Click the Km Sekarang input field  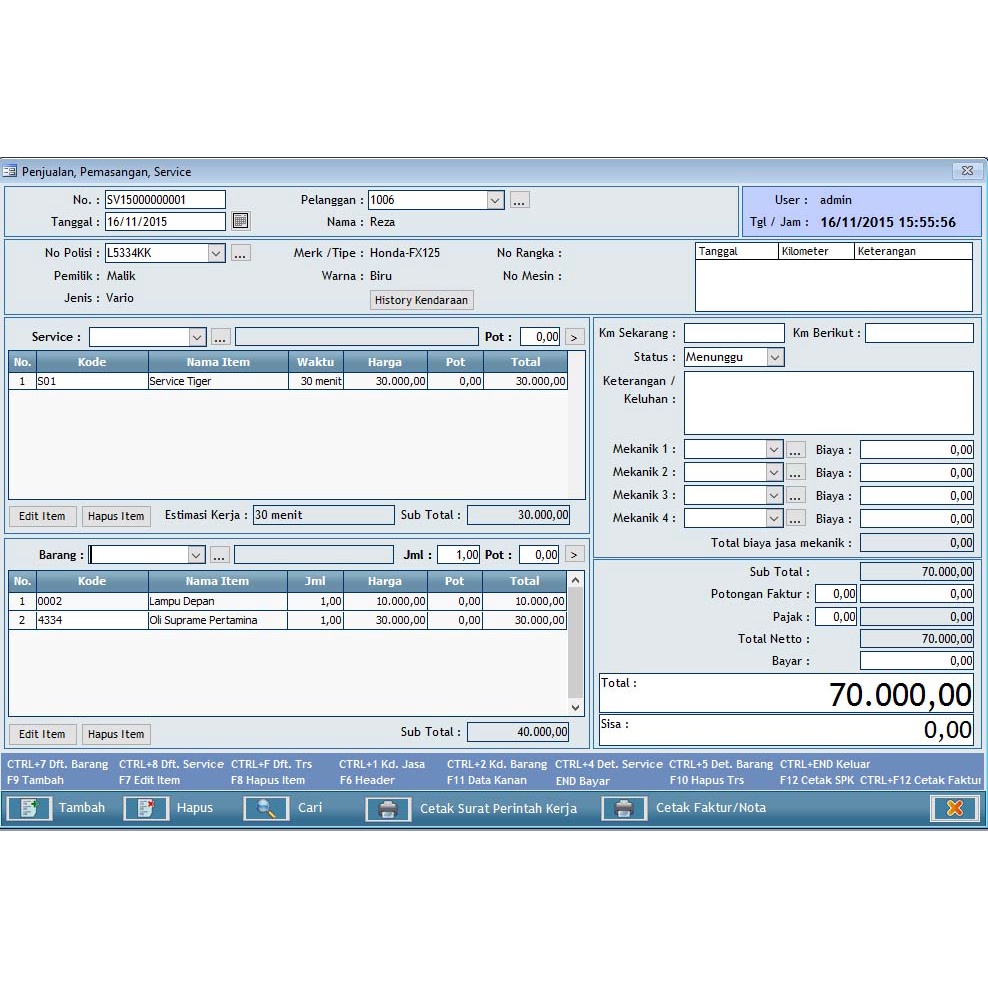[734, 333]
